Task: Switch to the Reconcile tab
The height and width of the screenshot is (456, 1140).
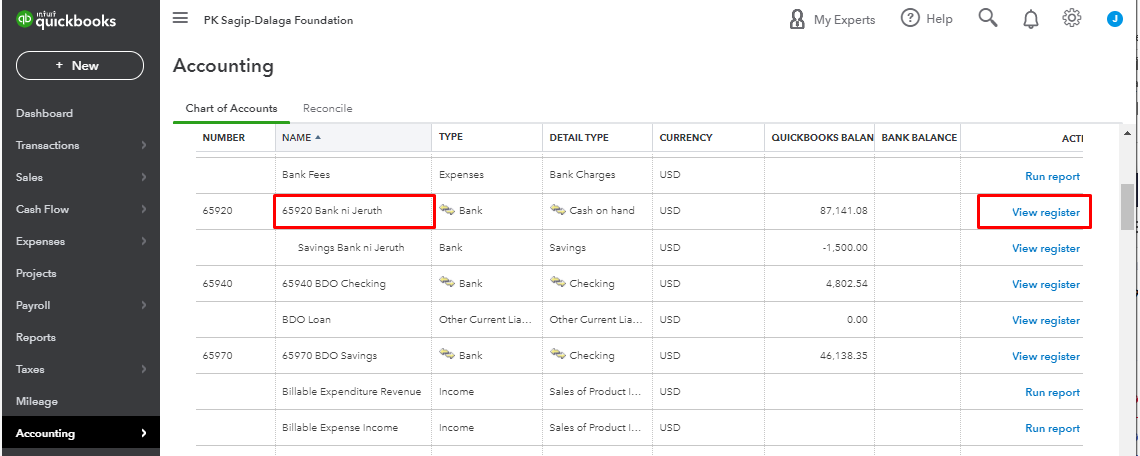Action: click(x=327, y=108)
